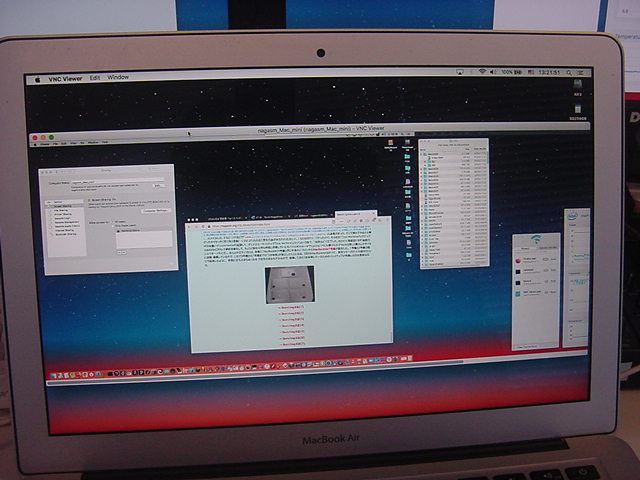Screen dimensions: 640x480
Task: Click the input source flag icon
Action: (531, 72)
